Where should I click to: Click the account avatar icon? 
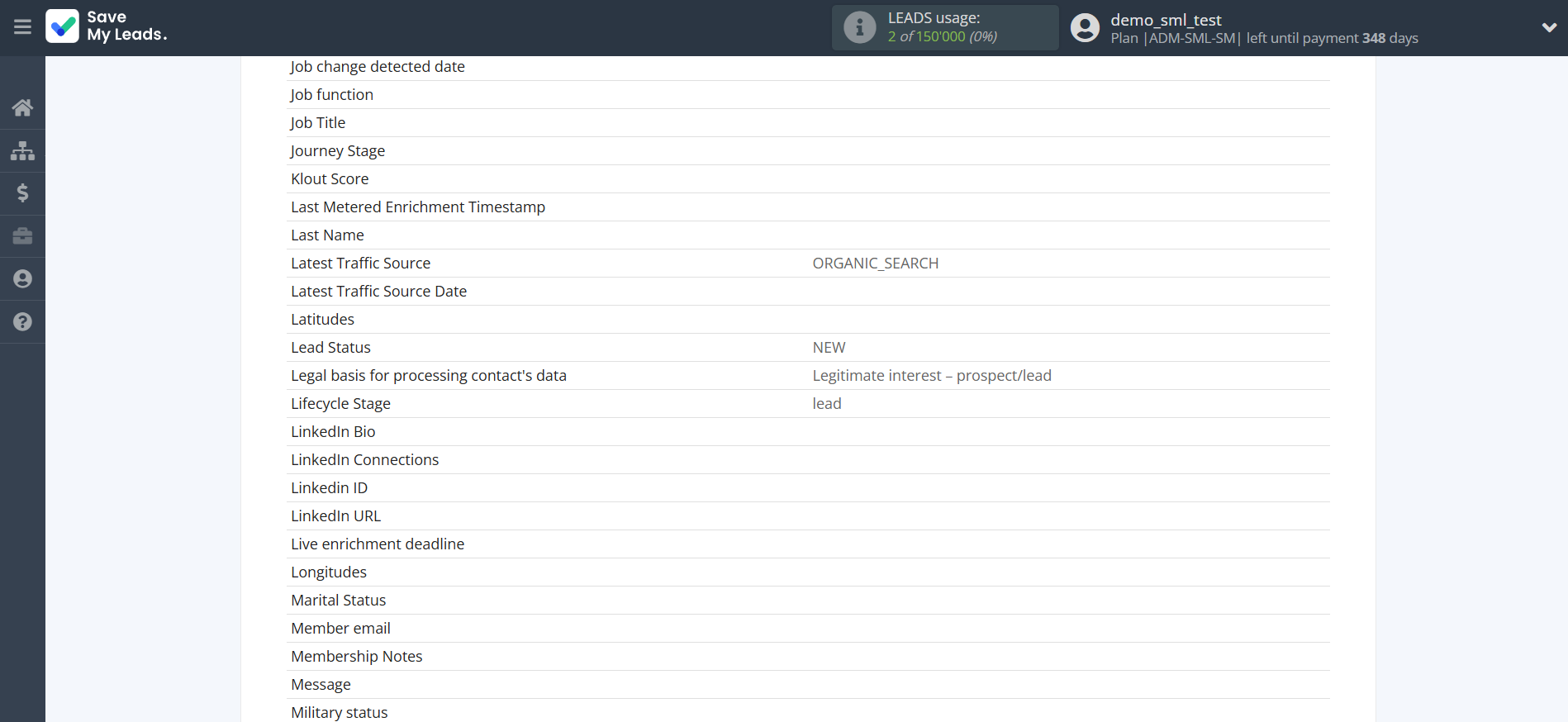[1085, 27]
